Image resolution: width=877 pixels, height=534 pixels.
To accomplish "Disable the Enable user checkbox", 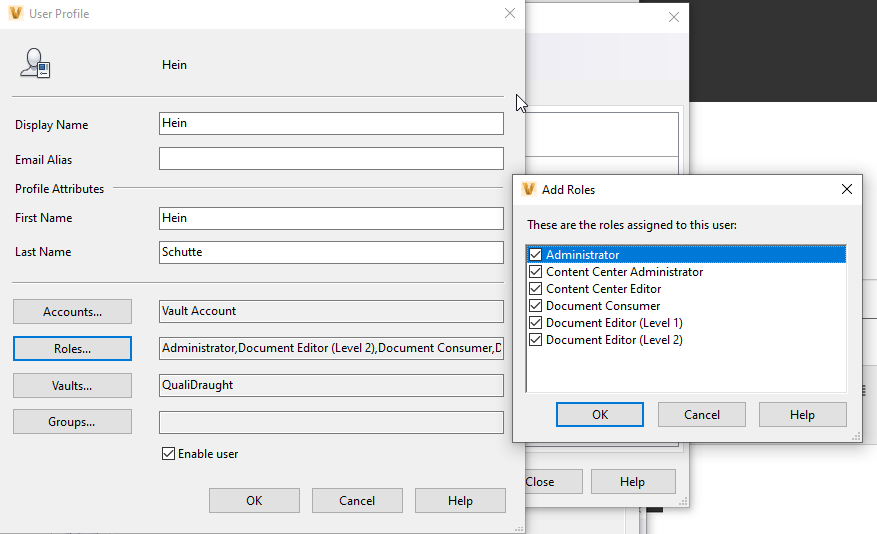I will [168, 454].
